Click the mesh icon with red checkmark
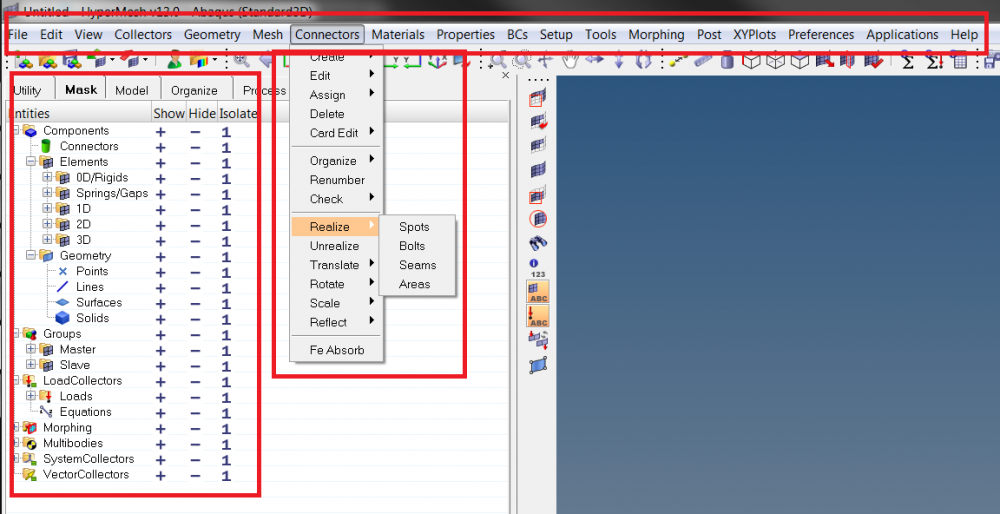 [x=874, y=61]
